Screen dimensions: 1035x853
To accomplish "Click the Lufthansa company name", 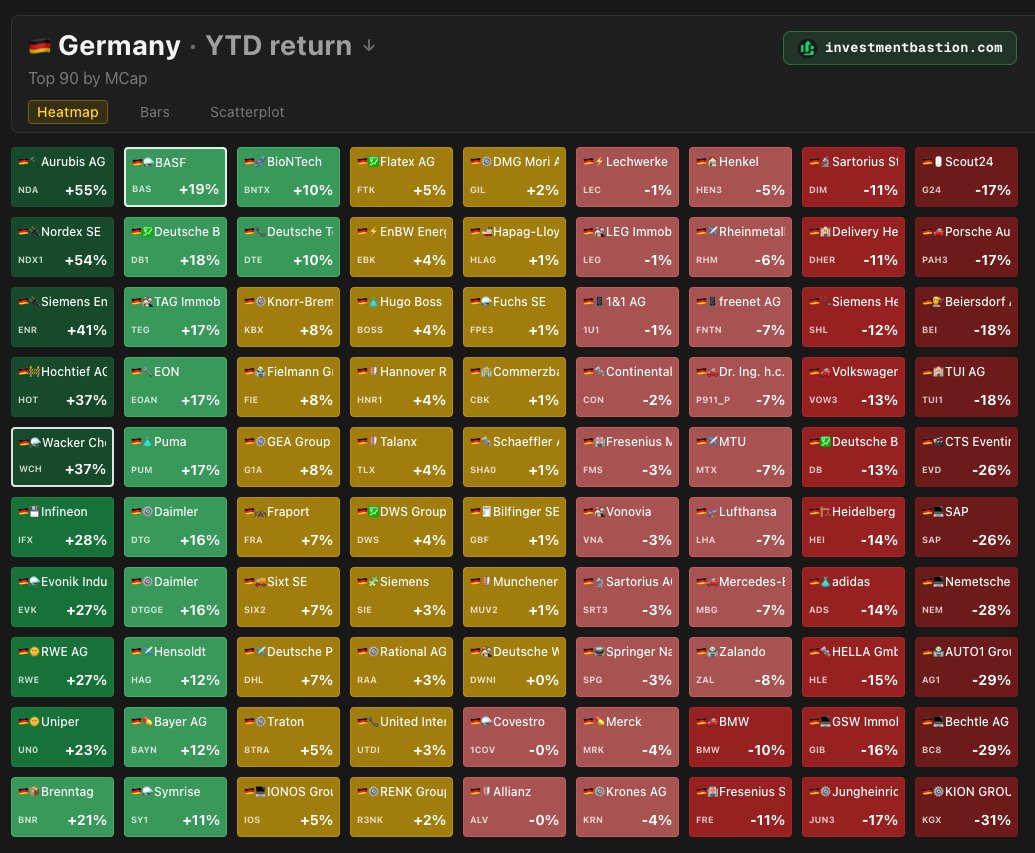I will pos(747,512).
